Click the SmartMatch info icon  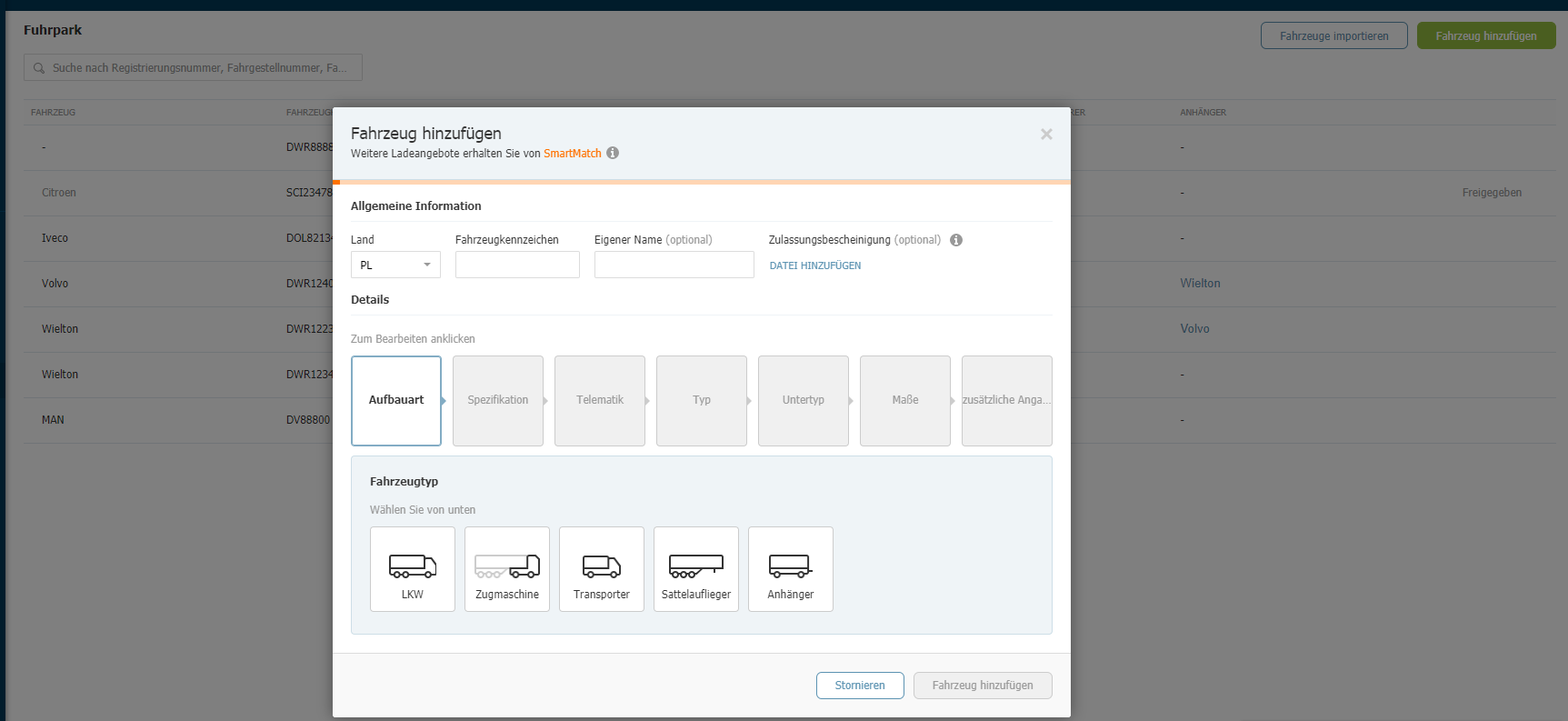(613, 153)
